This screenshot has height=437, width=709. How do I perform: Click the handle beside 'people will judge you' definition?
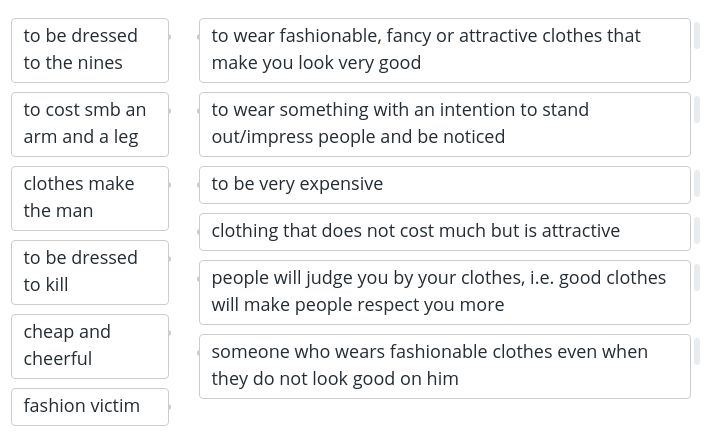coord(697,277)
